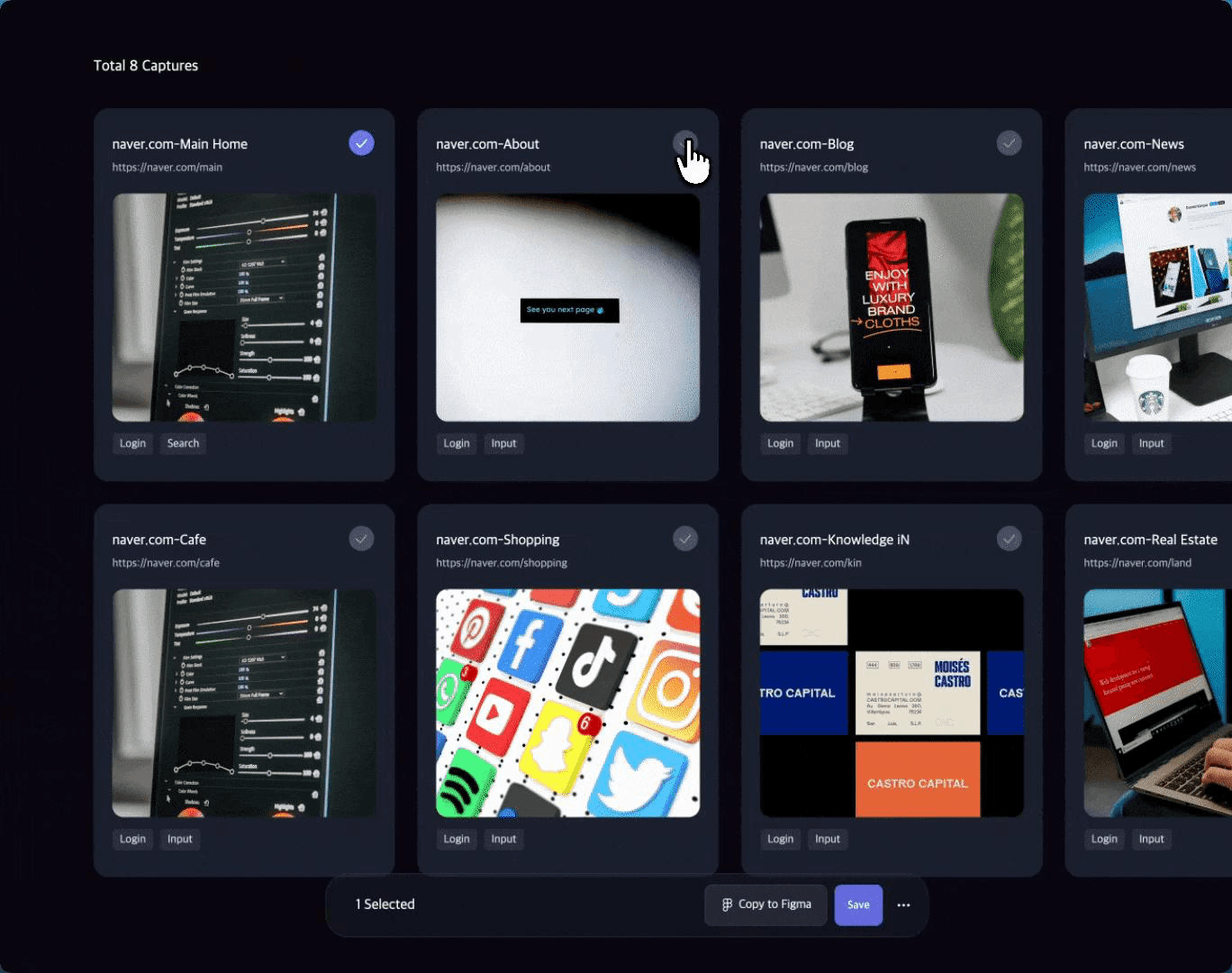Click the naver.com-Shopping title
This screenshot has height=973, width=1232.
point(497,540)
